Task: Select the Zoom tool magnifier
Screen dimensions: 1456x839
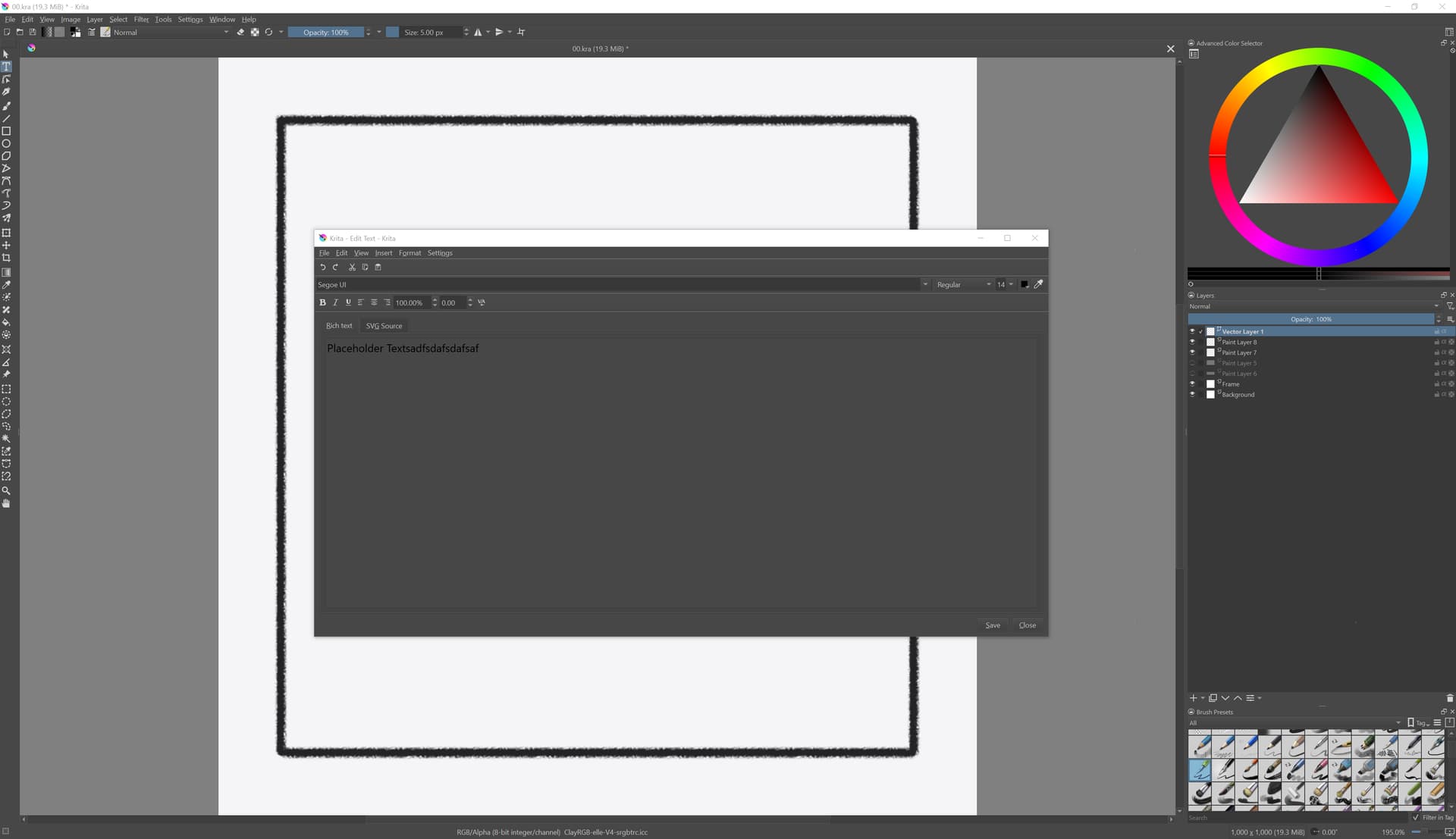Action: click(6, 490)
